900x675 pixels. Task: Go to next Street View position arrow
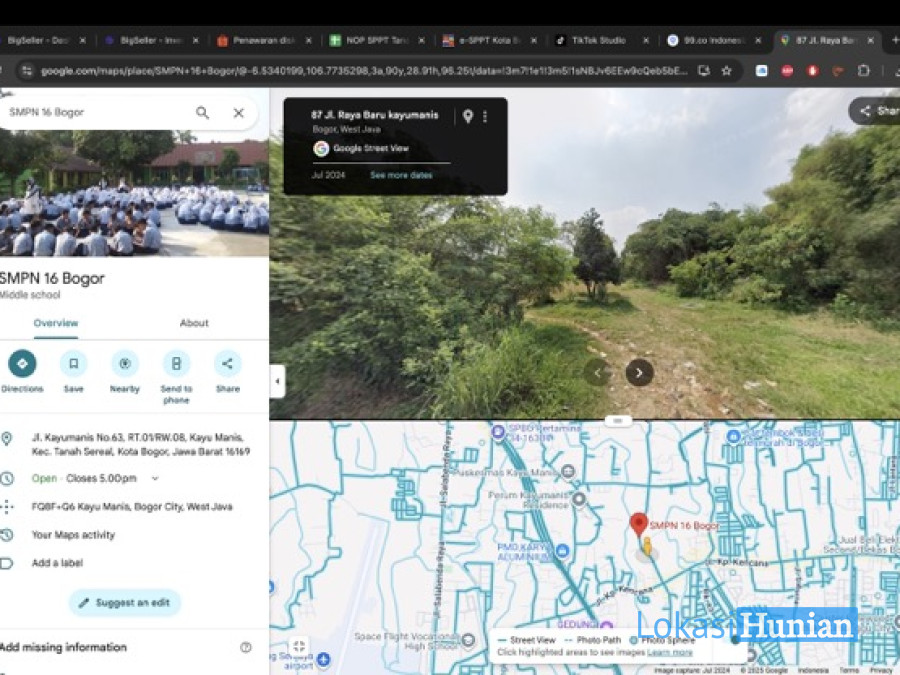click(639, 373)
